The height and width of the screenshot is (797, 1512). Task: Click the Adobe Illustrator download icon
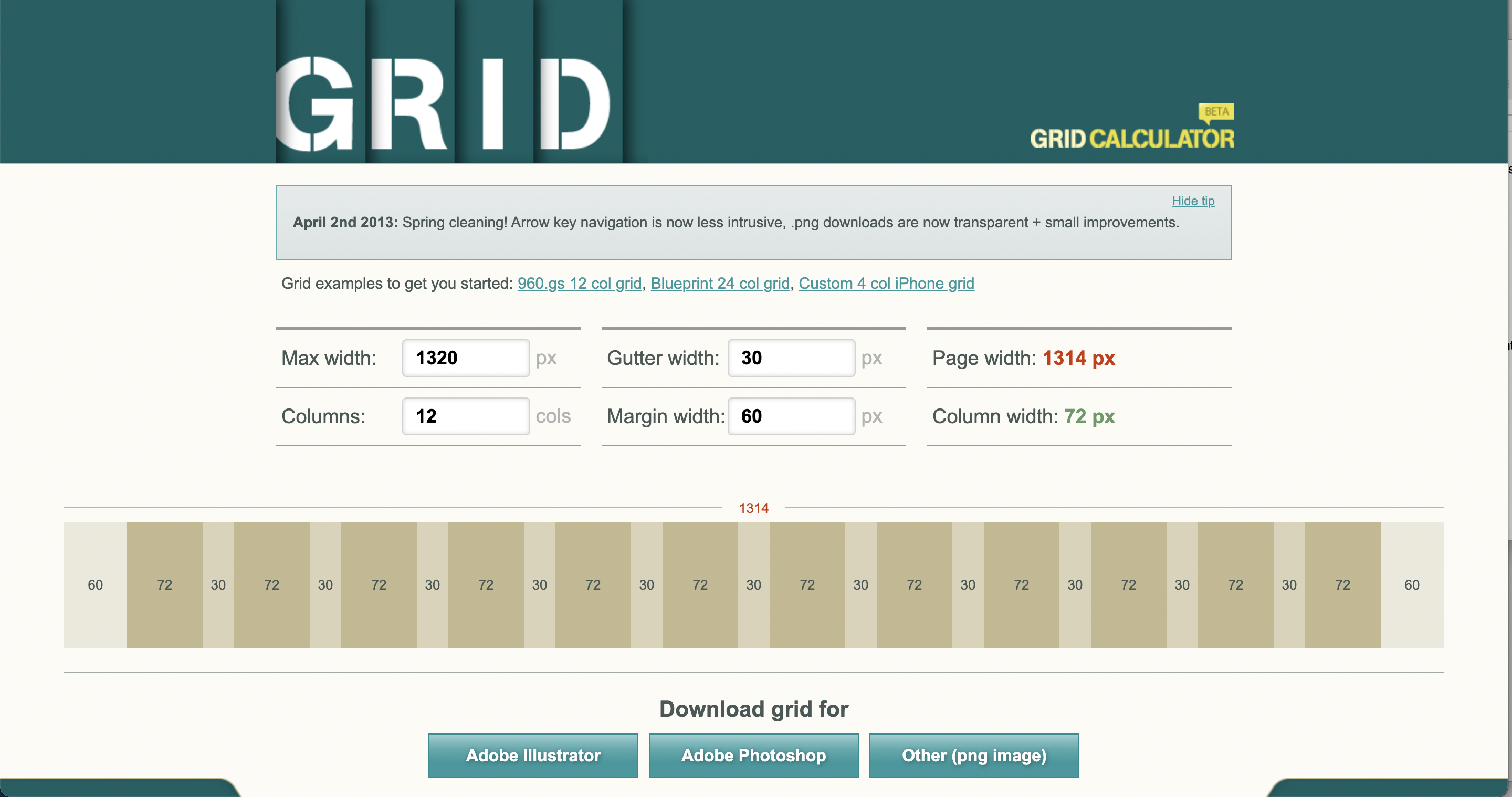tap(534, 756)
